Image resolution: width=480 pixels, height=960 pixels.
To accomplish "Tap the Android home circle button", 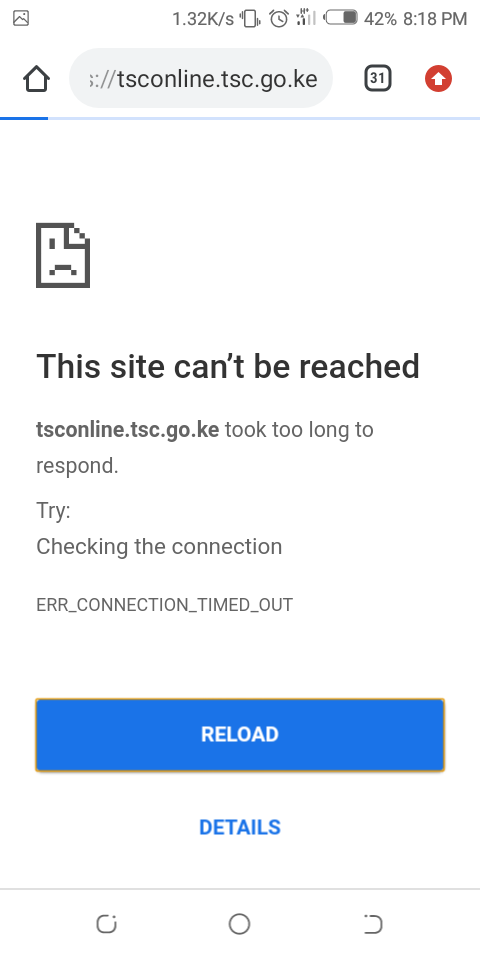I will [239, 924].
